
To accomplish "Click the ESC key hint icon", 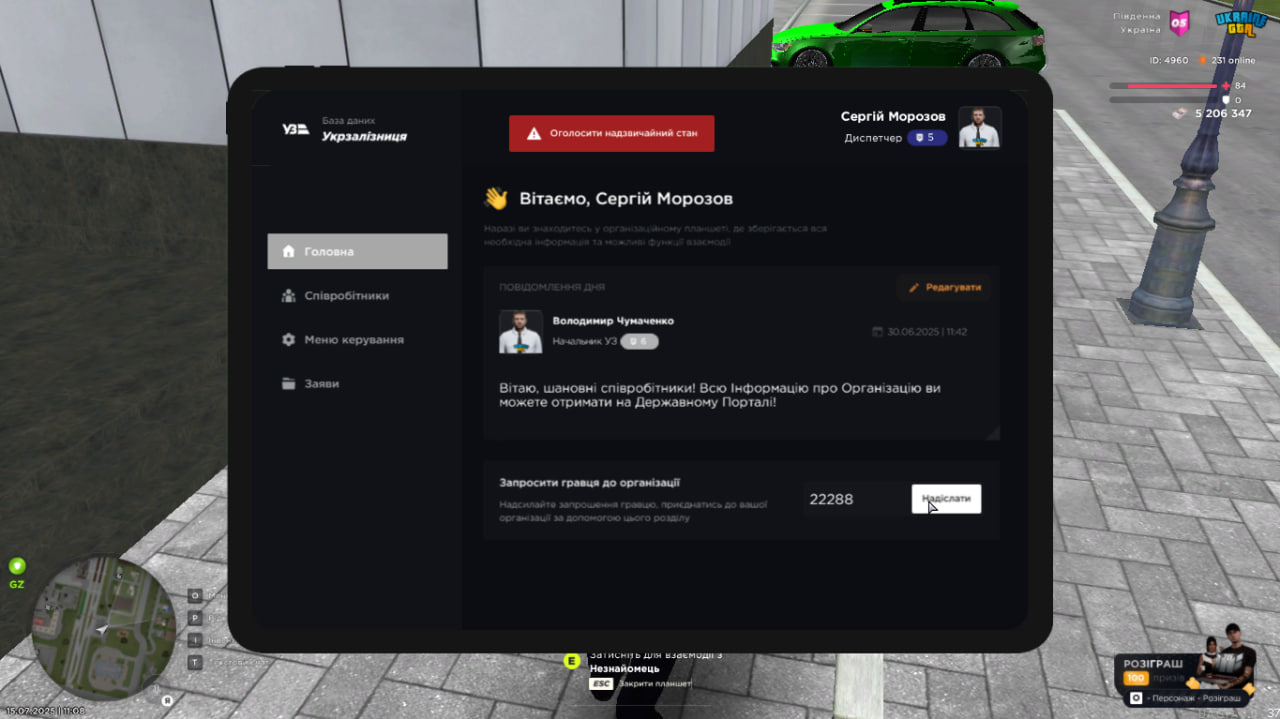I will tap(601, 683).
